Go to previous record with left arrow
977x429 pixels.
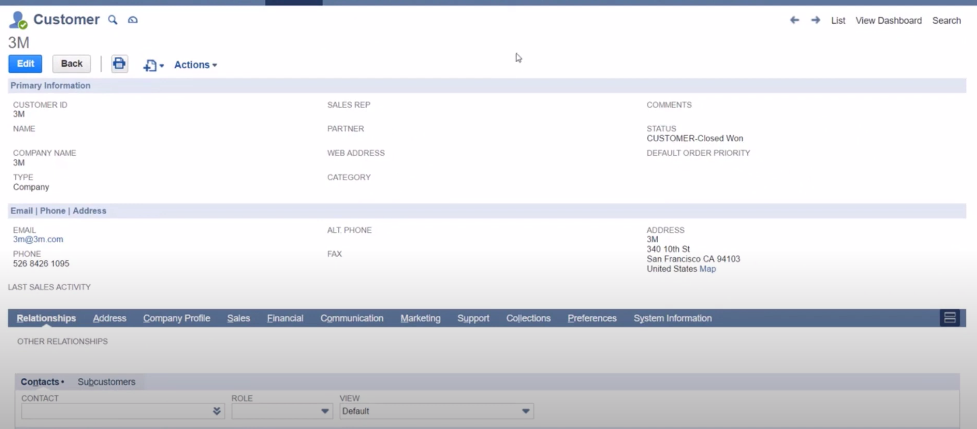(x=794, y=20)
